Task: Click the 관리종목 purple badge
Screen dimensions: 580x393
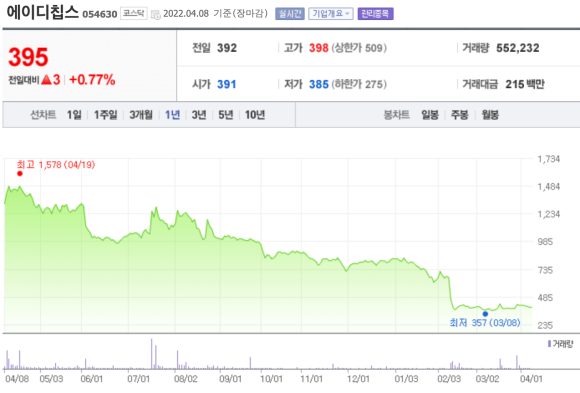Action: [x=375, y=14]
